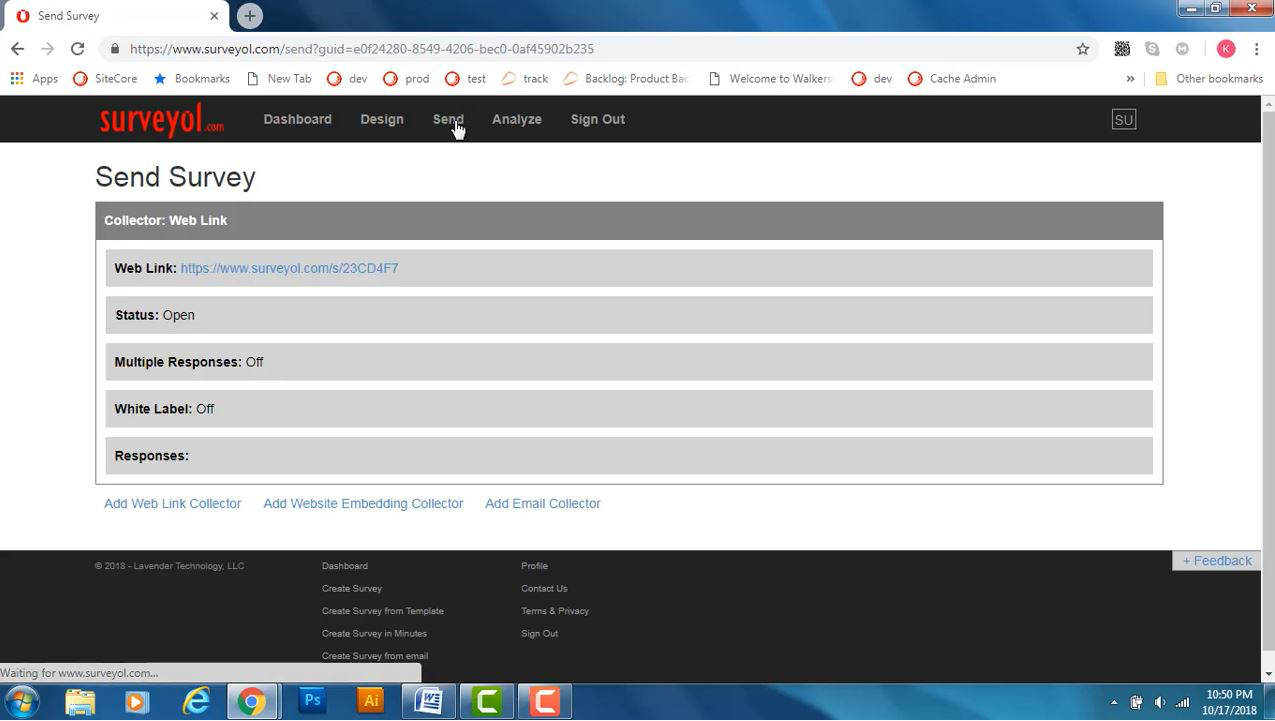Open Illustrator from the taskbar
The image size is (1275, 721).
point(370,702)
